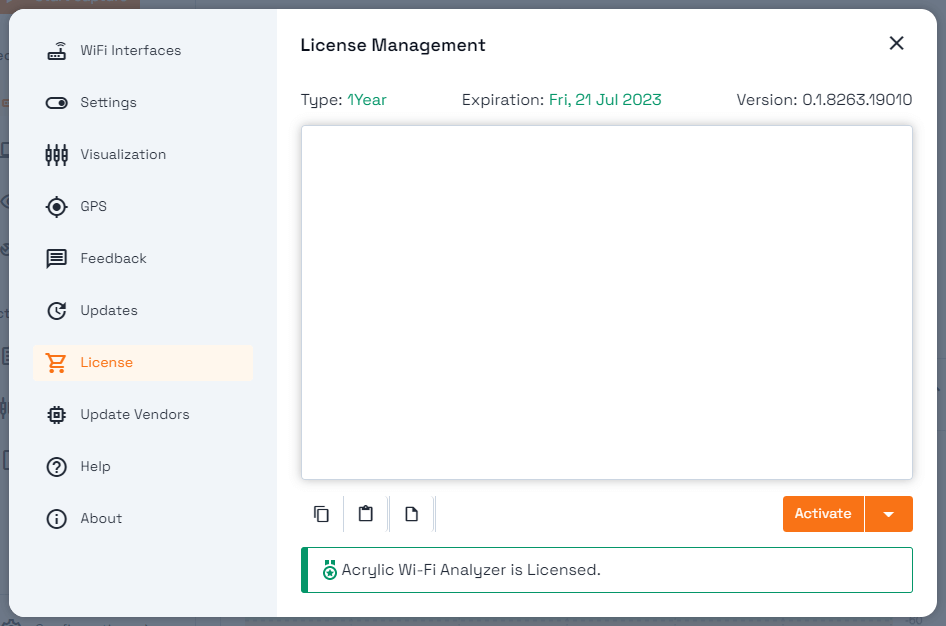
Task: Click the About info icon
Action: [57, 519]
